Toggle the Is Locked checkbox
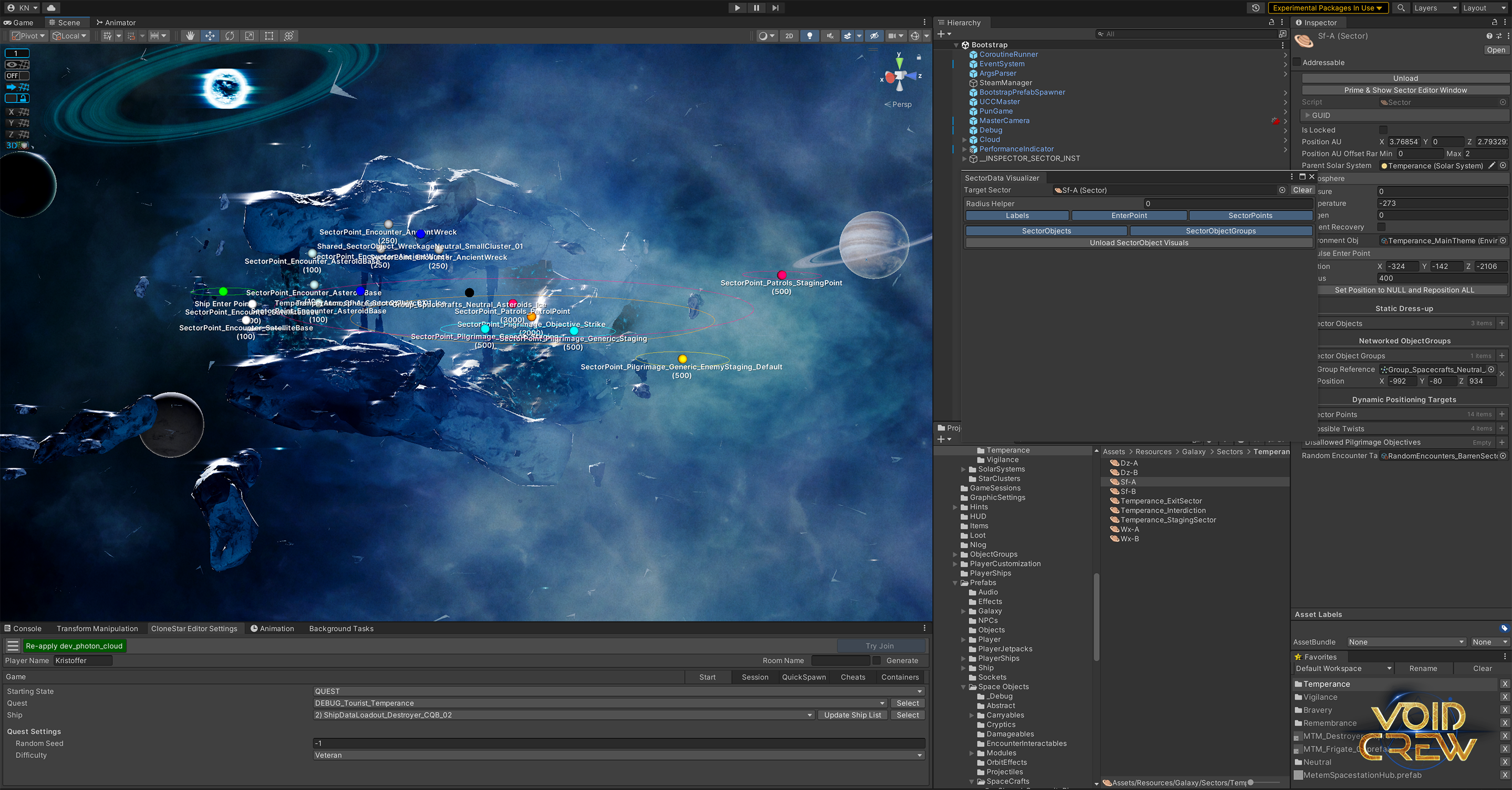This screenshot has height=790, width=1512. tap(1383, 130)
